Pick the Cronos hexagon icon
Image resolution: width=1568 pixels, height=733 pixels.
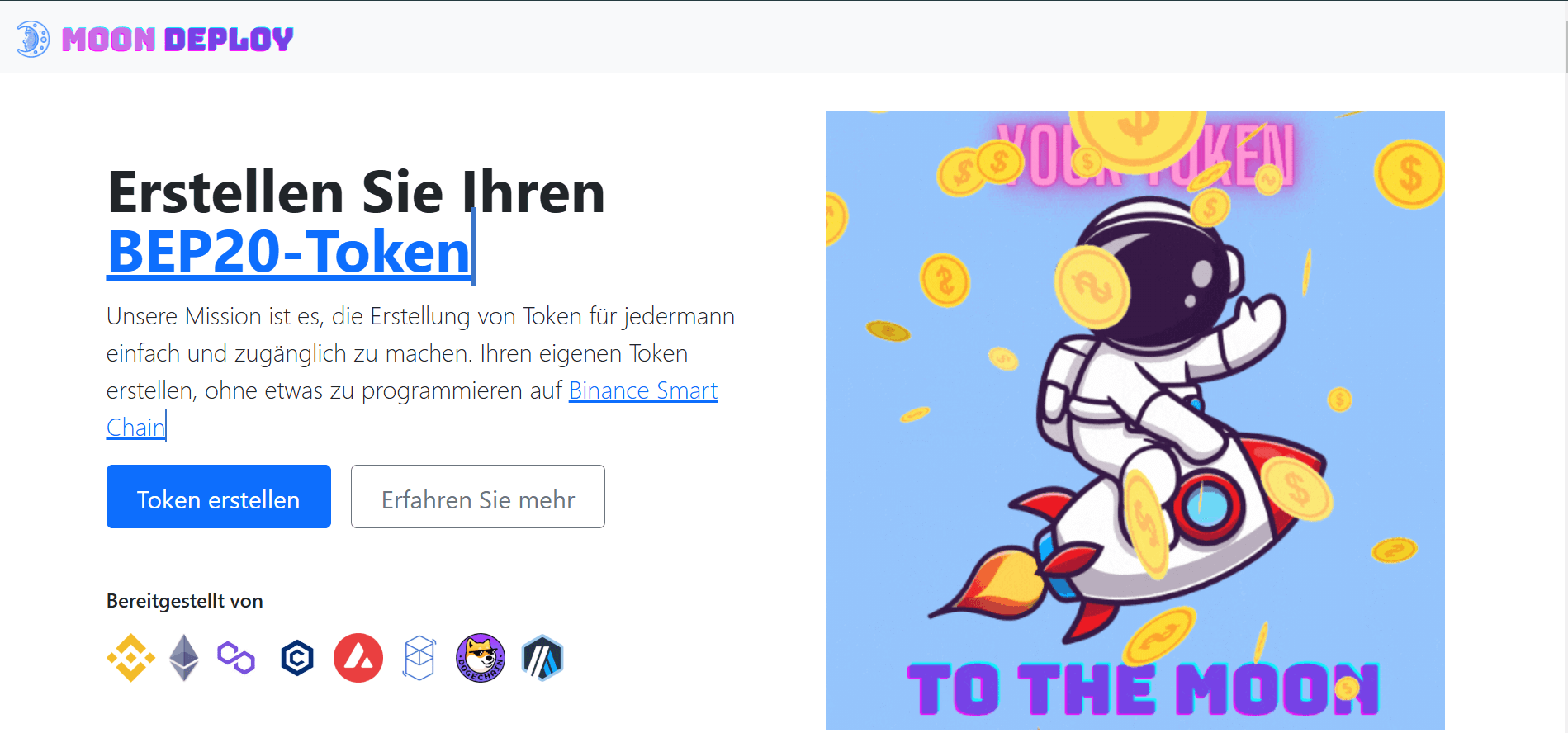point(297,658)
